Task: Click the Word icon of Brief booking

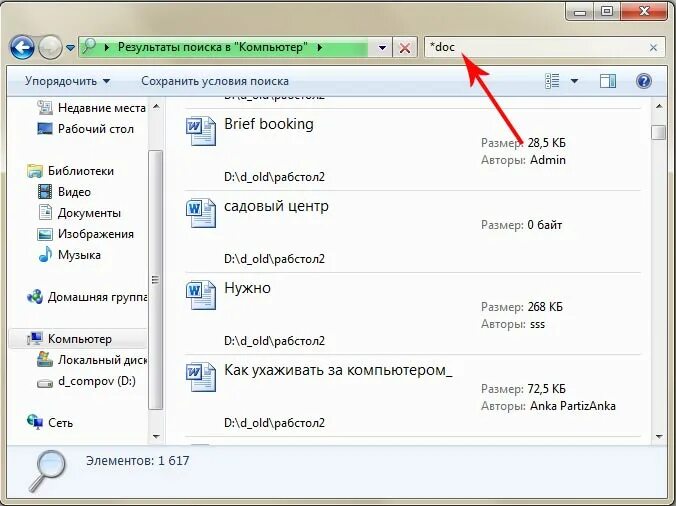Action: click(x=200, y=131)
